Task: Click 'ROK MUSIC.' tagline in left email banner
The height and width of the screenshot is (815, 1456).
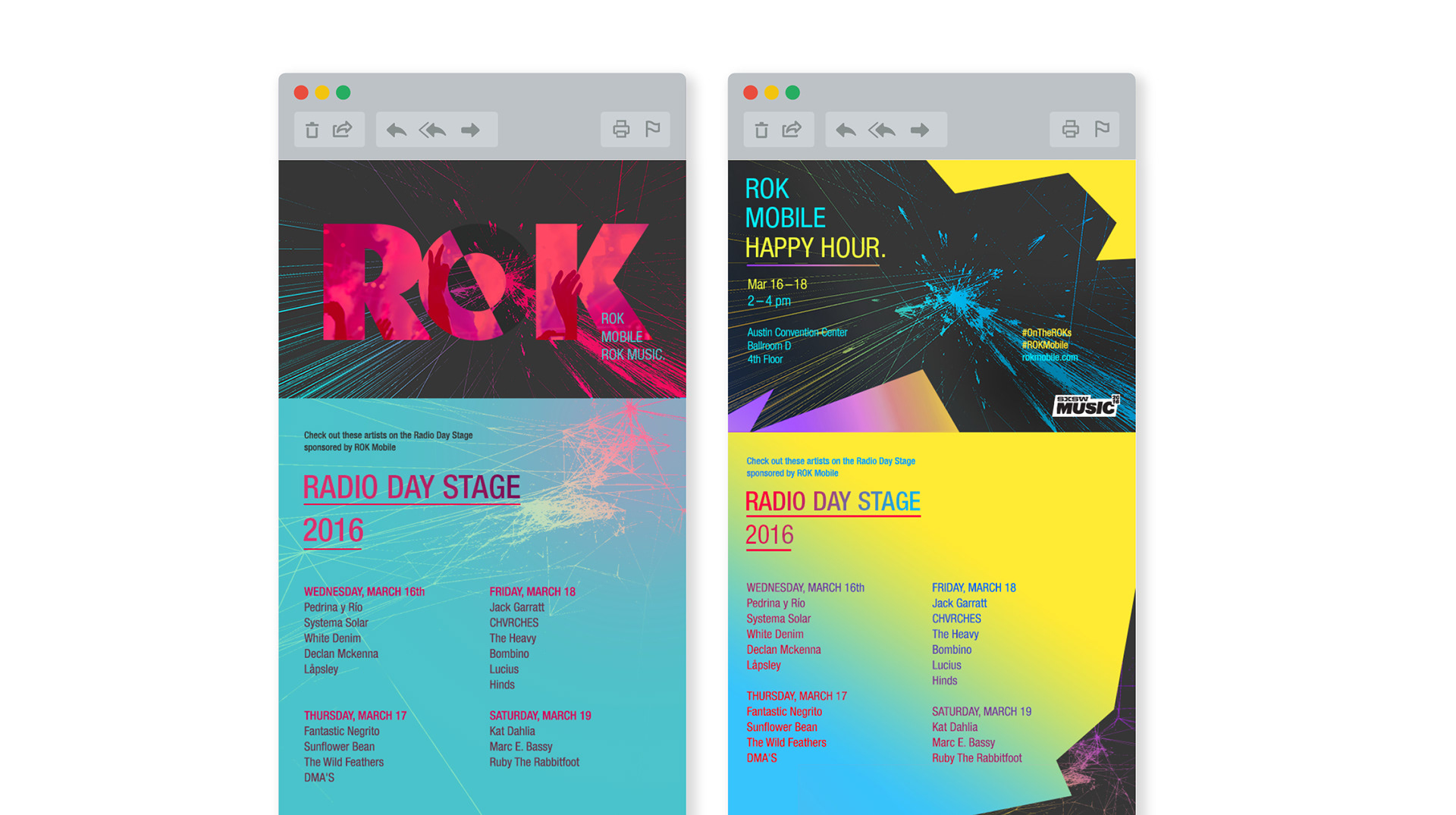Action: click(632, 355)
